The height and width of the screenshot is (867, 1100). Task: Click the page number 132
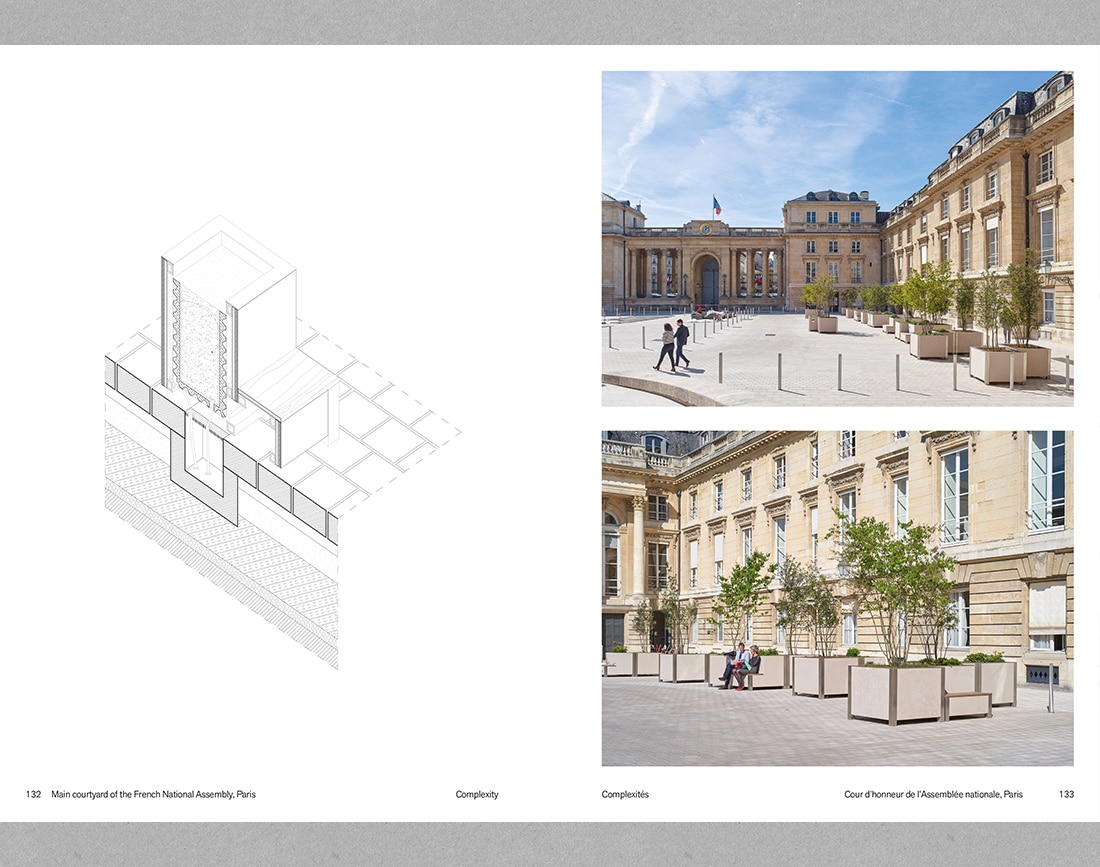pyautogui.click(x=33, y=794)
